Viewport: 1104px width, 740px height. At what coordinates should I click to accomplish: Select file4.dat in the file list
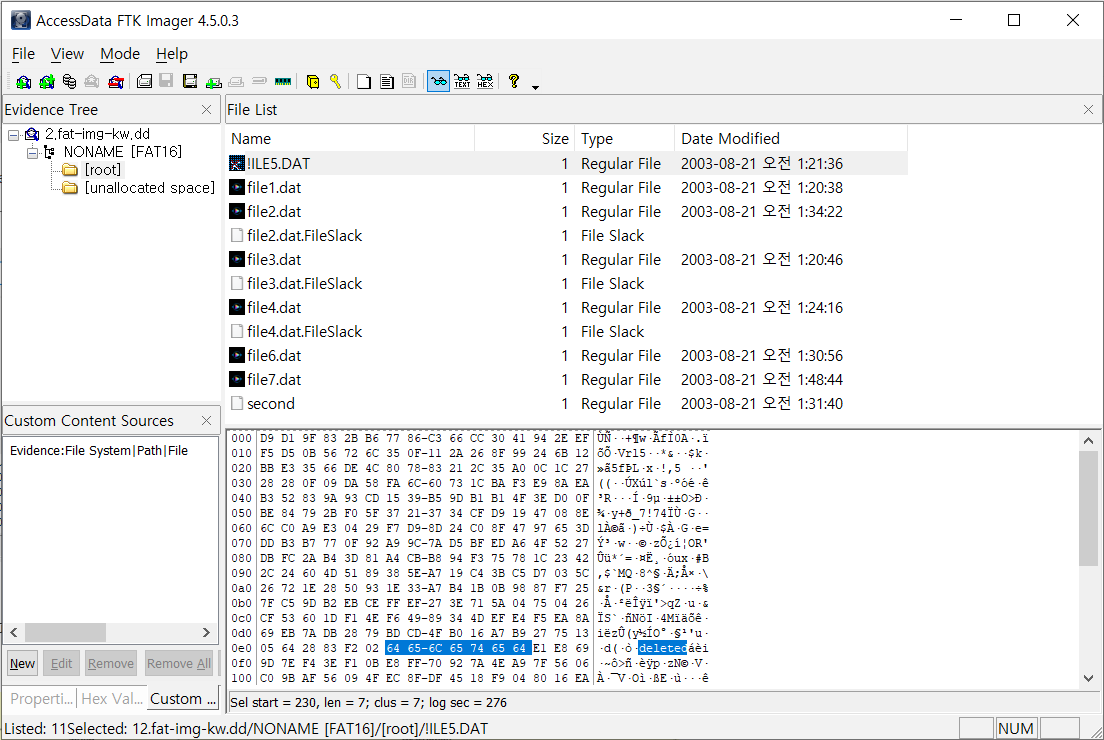(x=274, y=308)
